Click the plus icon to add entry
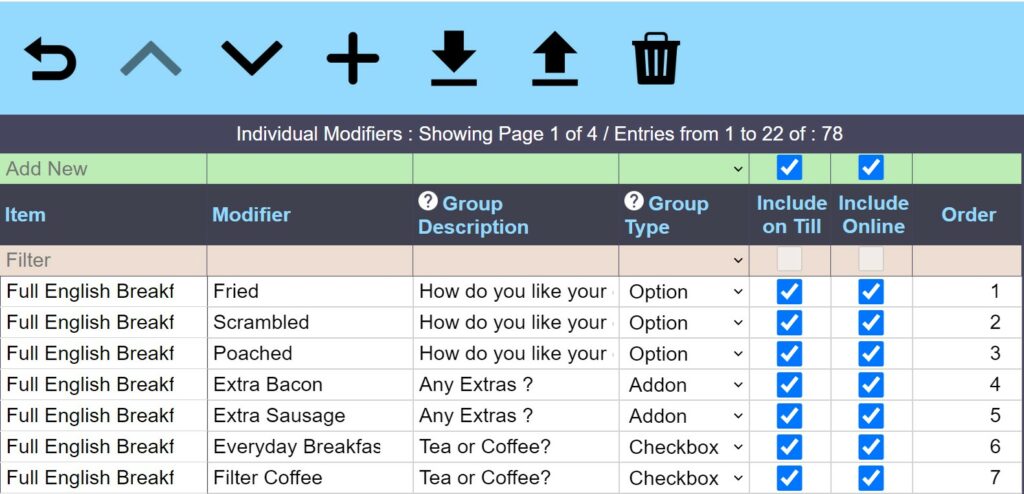 [x=353, y=58]
